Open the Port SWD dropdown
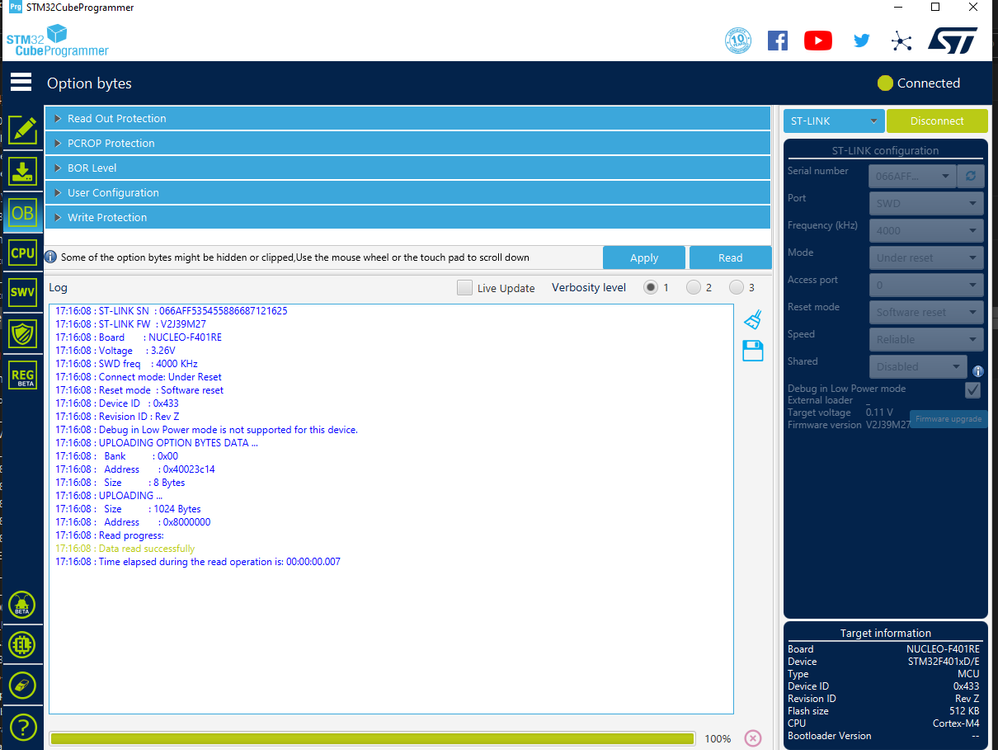The image size is (998, 750). (x=926, y=203)
